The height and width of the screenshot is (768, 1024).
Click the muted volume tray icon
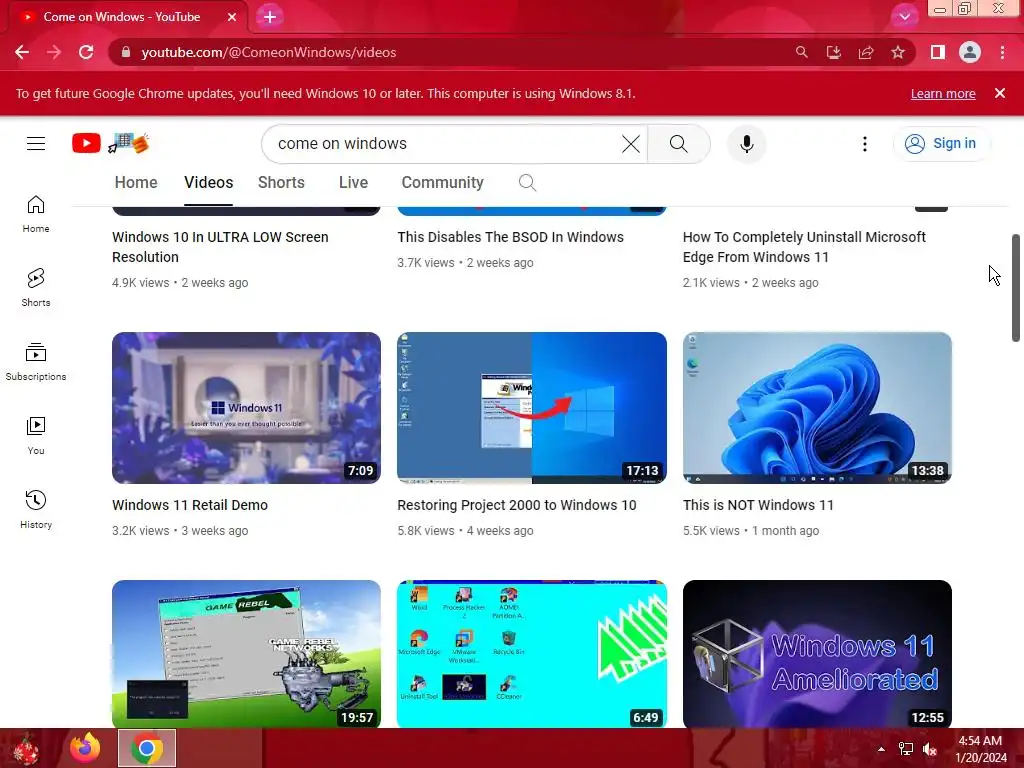930,749
